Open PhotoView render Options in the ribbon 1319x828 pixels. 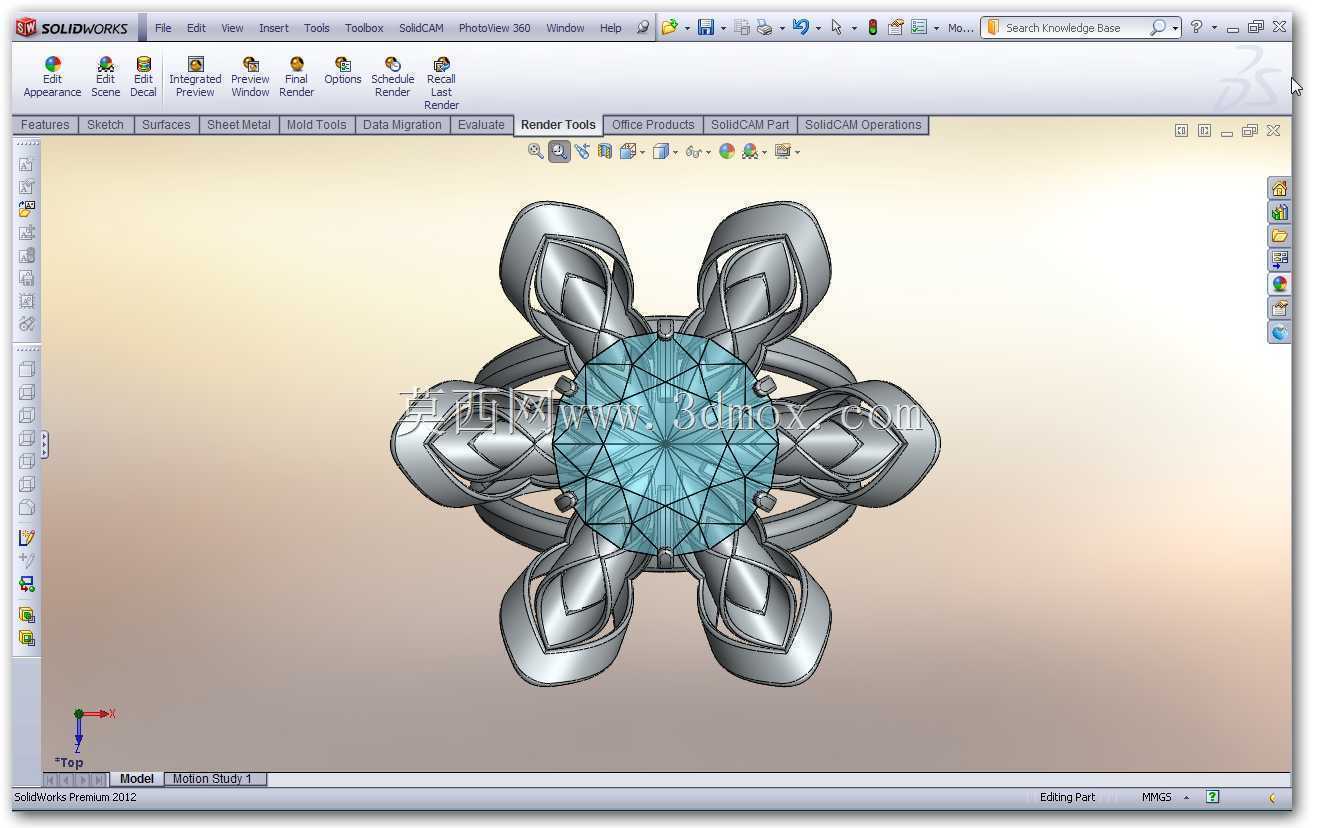tap(342, 71)
